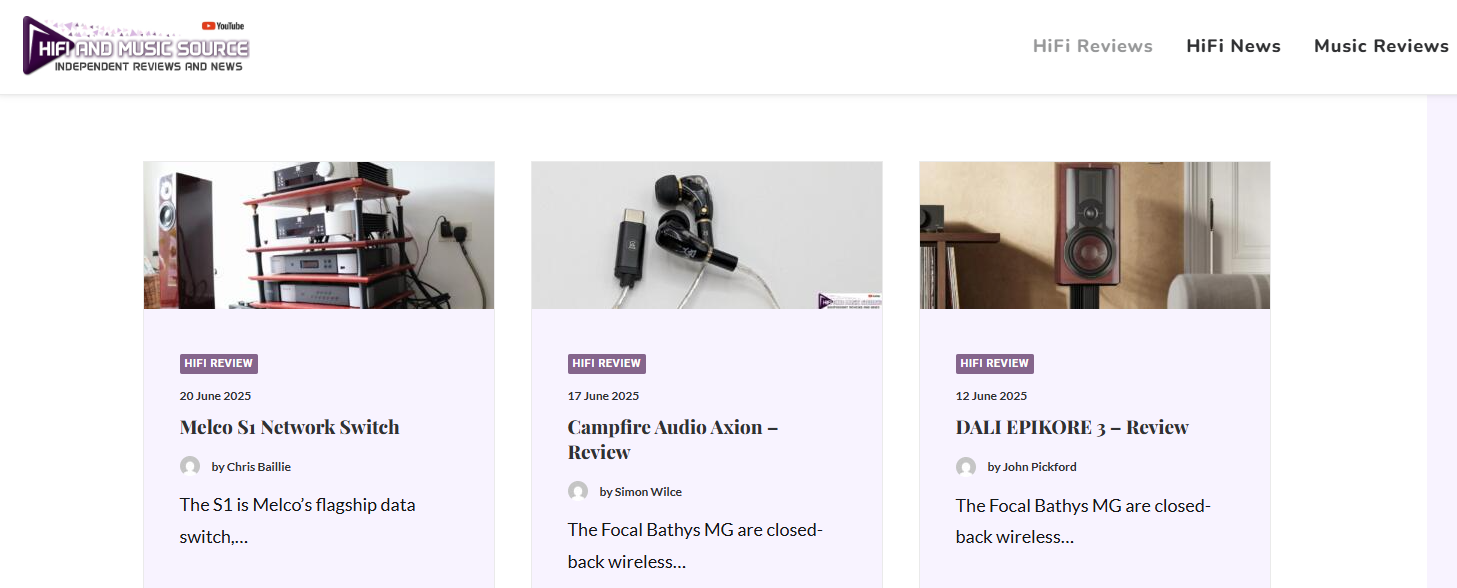Click the author name Chris Baillie

pyautogui.click(x=259, y=466)
